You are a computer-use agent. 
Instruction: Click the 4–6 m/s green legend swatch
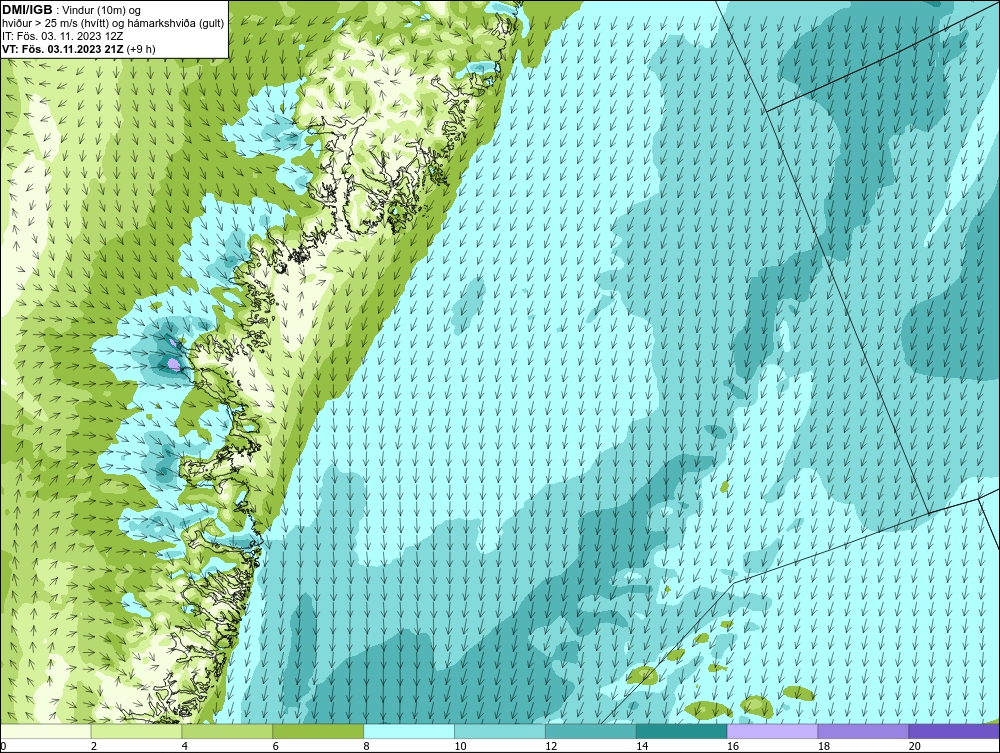(x=227, y=731)
